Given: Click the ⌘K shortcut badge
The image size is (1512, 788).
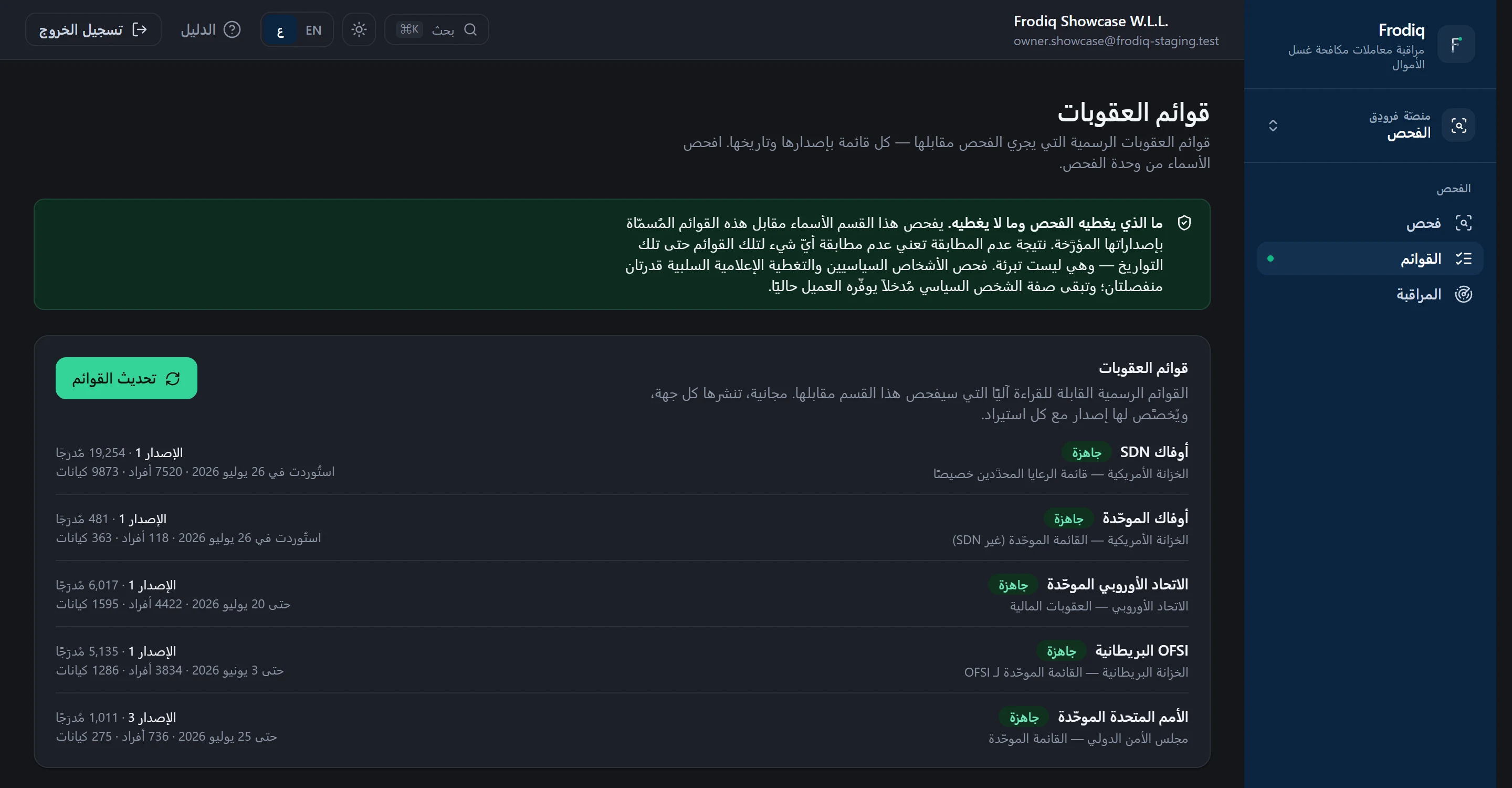Looking at the screenshot, I should tap(409, 29).
